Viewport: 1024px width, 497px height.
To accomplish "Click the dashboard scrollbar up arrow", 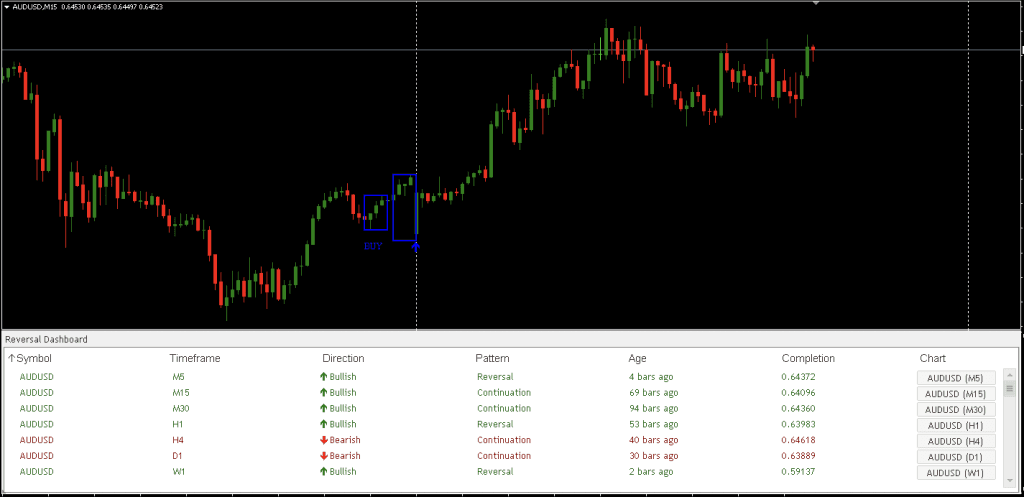I will [1009, 376].
